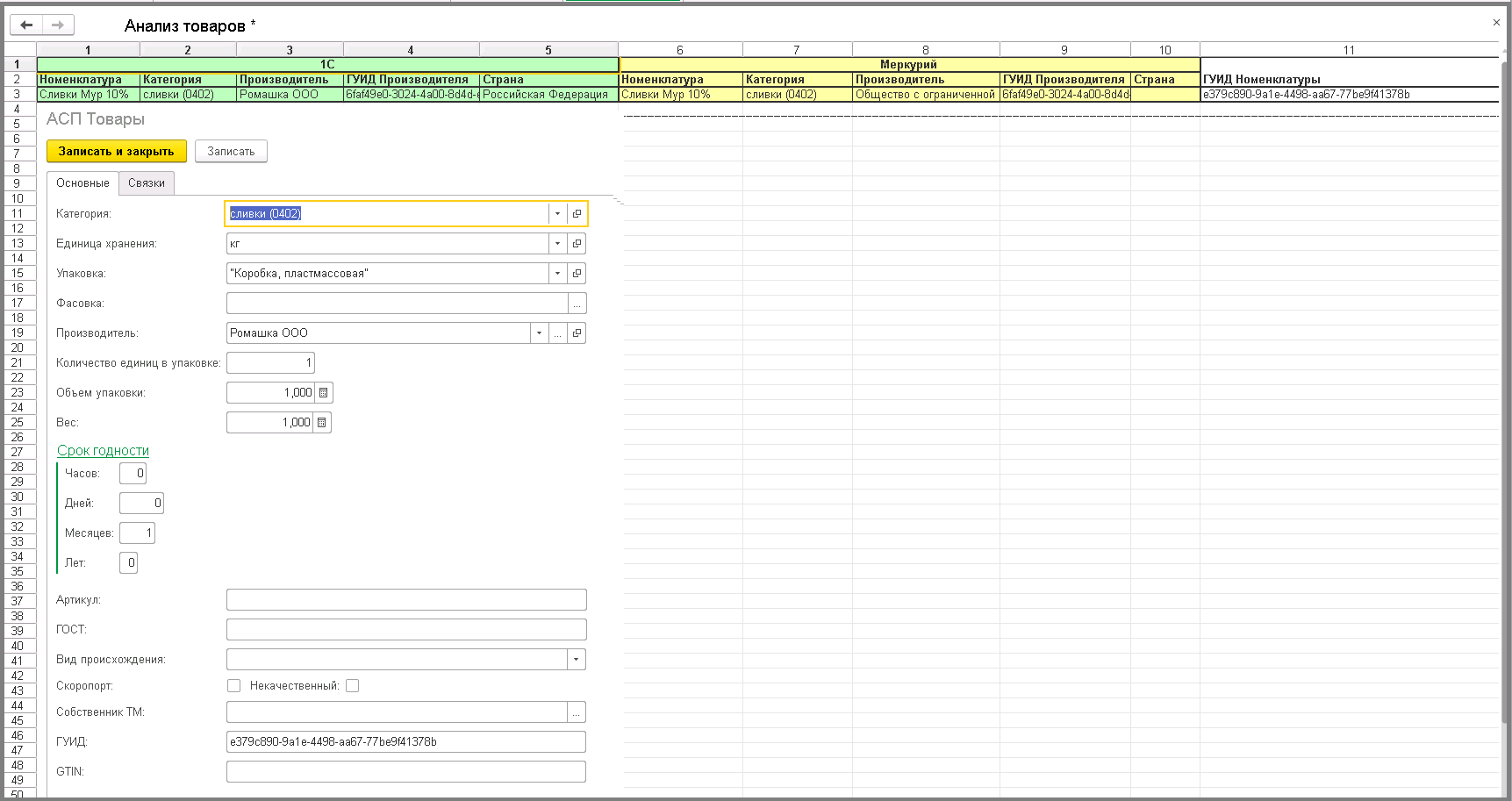Open calculator for Вес field
Viewport: 1512px width, 801px height.
point(322,422)
